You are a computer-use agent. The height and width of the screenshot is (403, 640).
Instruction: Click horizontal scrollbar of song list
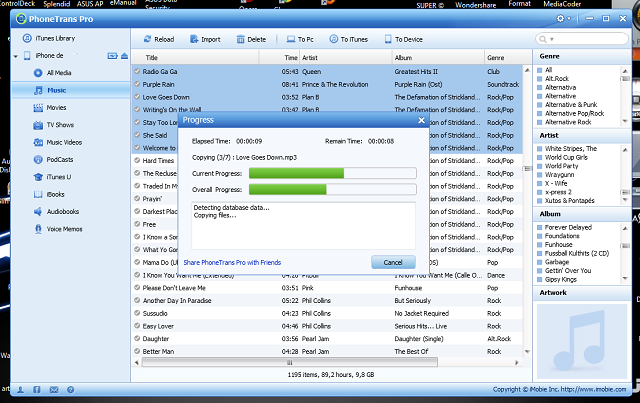pyautogui.click(x=290, y=363)
